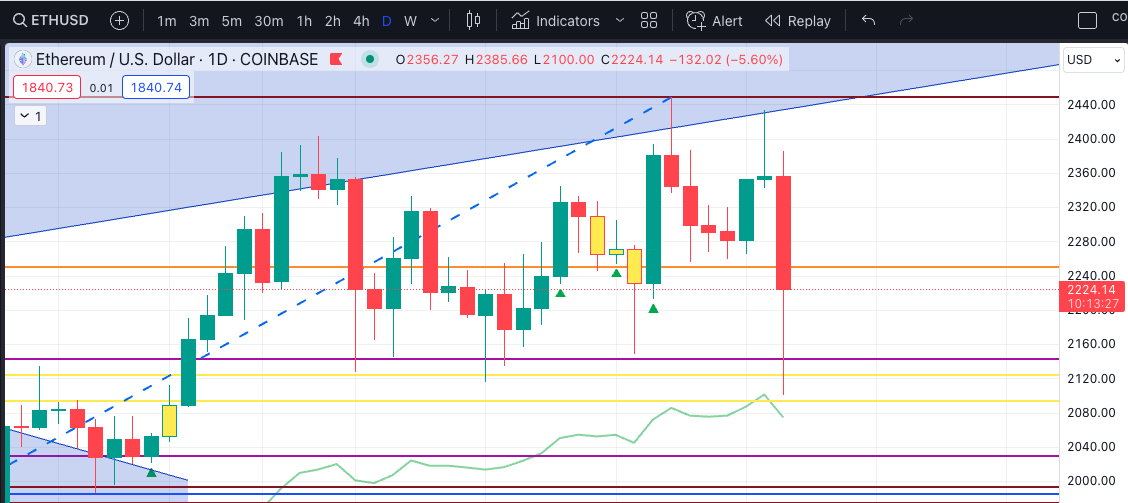Click the L2100.00 low value
The width and height of the screenshot is (1128, 503).
click(x=565, y=60)
